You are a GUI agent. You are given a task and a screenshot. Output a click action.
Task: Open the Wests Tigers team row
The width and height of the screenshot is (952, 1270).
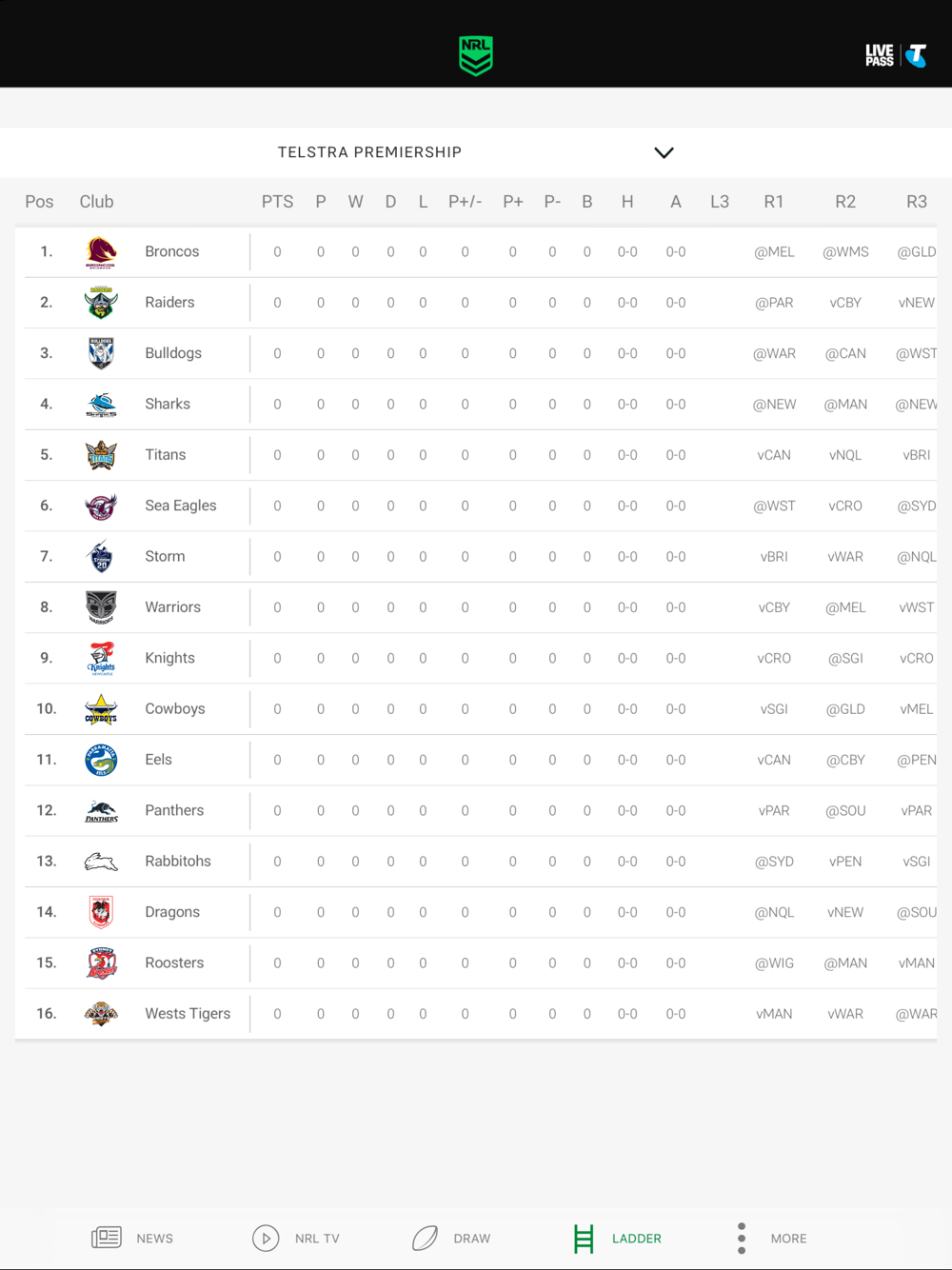476,1014
